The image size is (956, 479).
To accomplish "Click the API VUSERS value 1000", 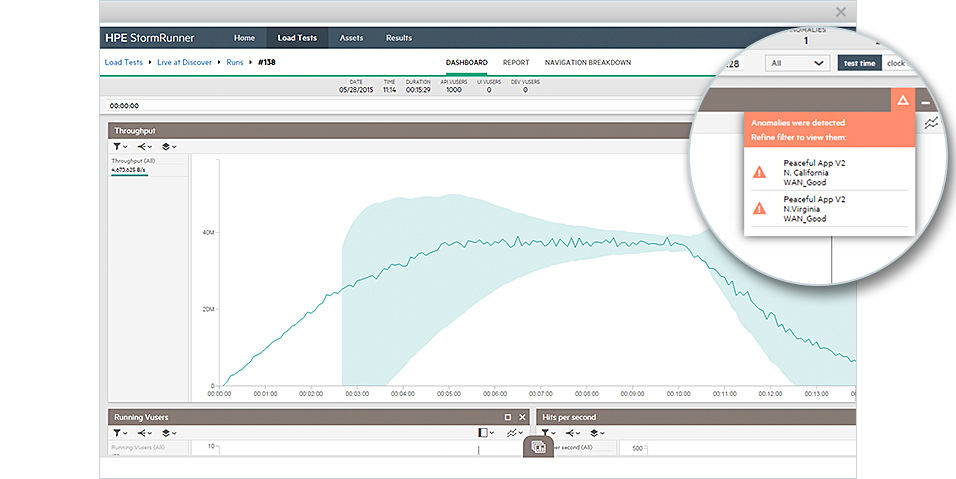I will (454, 90).
